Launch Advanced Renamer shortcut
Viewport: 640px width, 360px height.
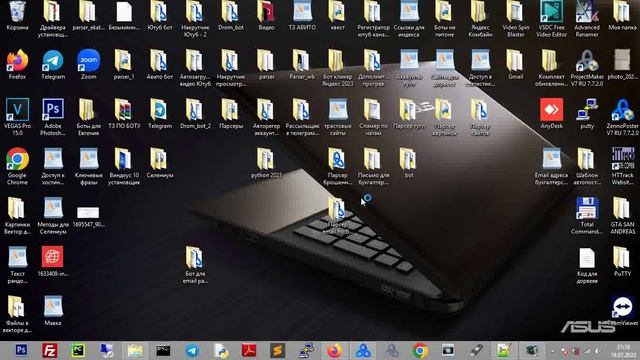coord(587,12)
